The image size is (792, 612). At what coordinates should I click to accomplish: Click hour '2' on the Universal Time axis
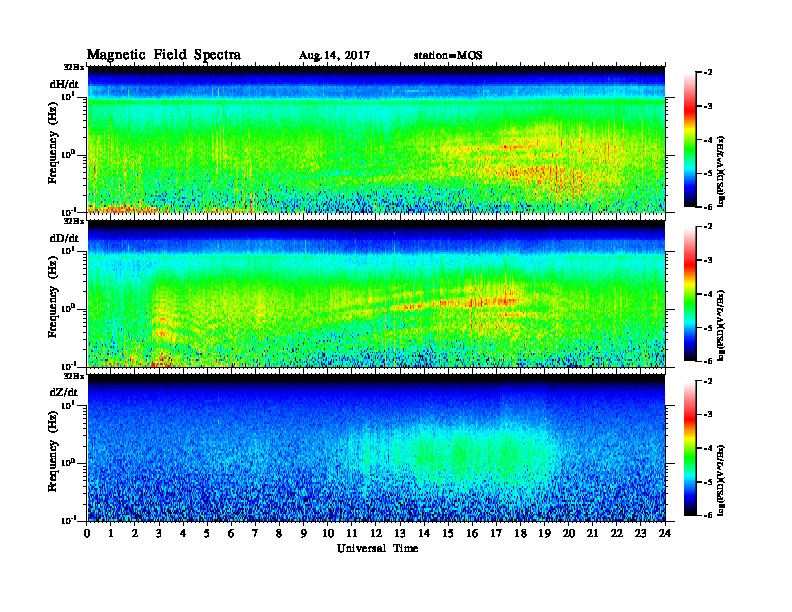135,534
